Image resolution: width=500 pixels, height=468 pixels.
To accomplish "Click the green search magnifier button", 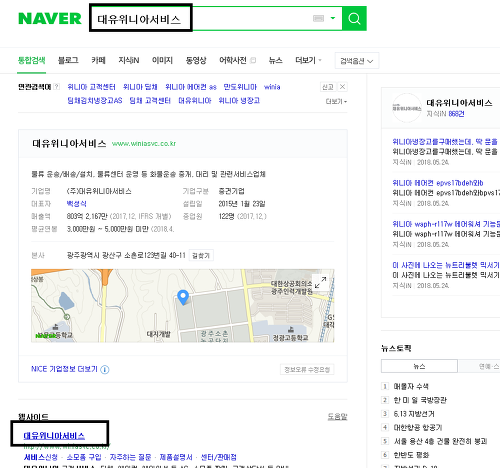I will click(x=354, y=18).
